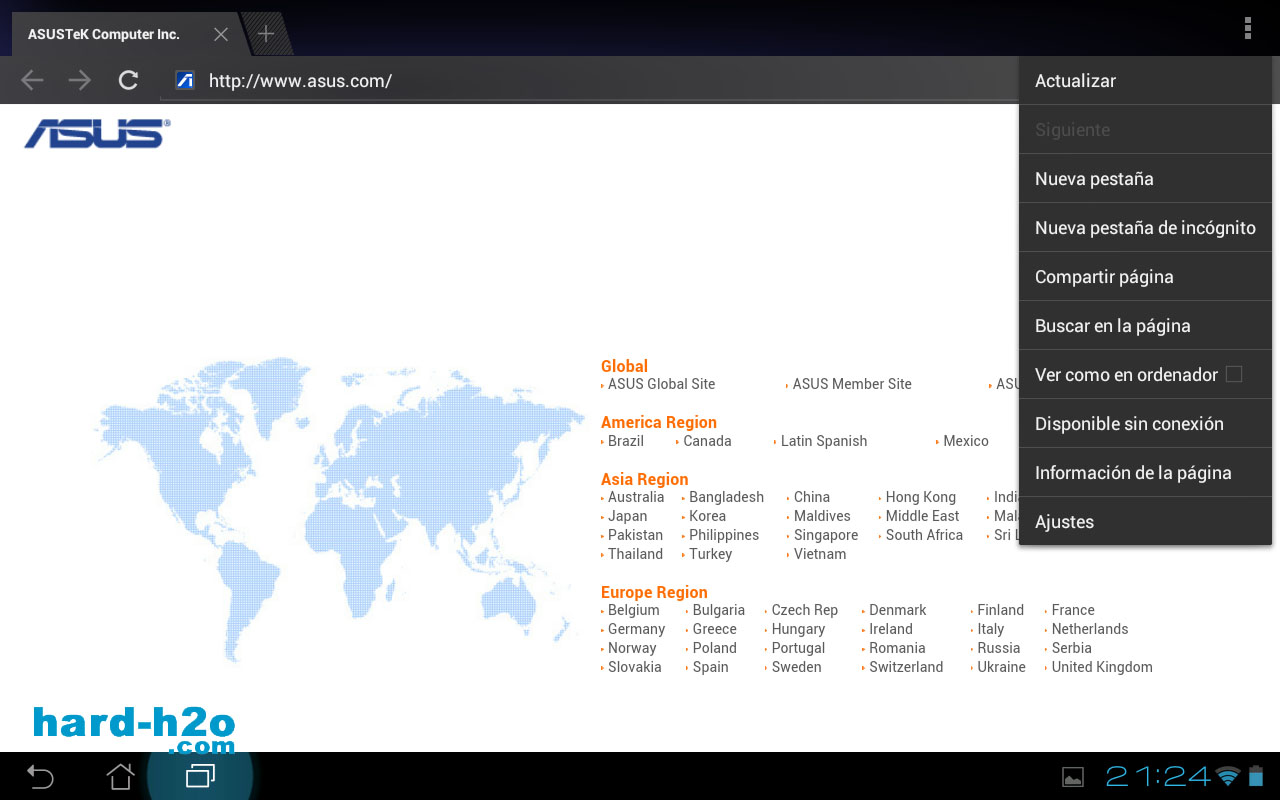Open the Italy link
Viewport: 1280px width, 800px height.
pos(991,629)
